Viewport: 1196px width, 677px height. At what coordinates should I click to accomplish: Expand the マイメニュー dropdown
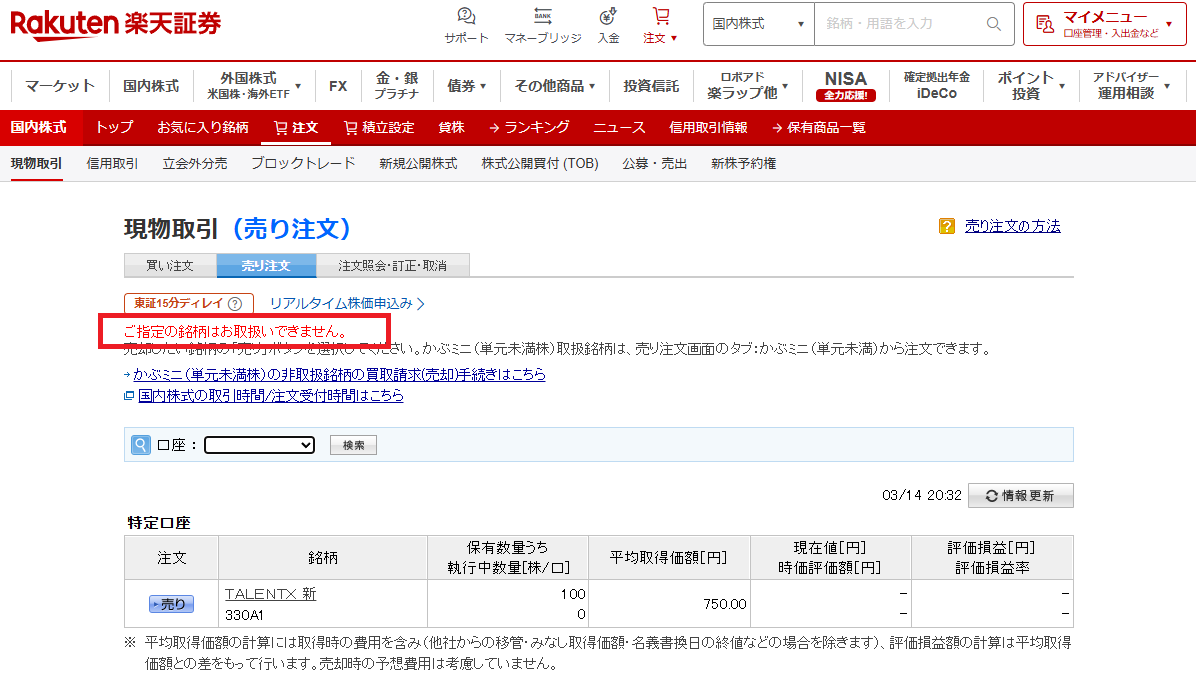(1104, 24)
